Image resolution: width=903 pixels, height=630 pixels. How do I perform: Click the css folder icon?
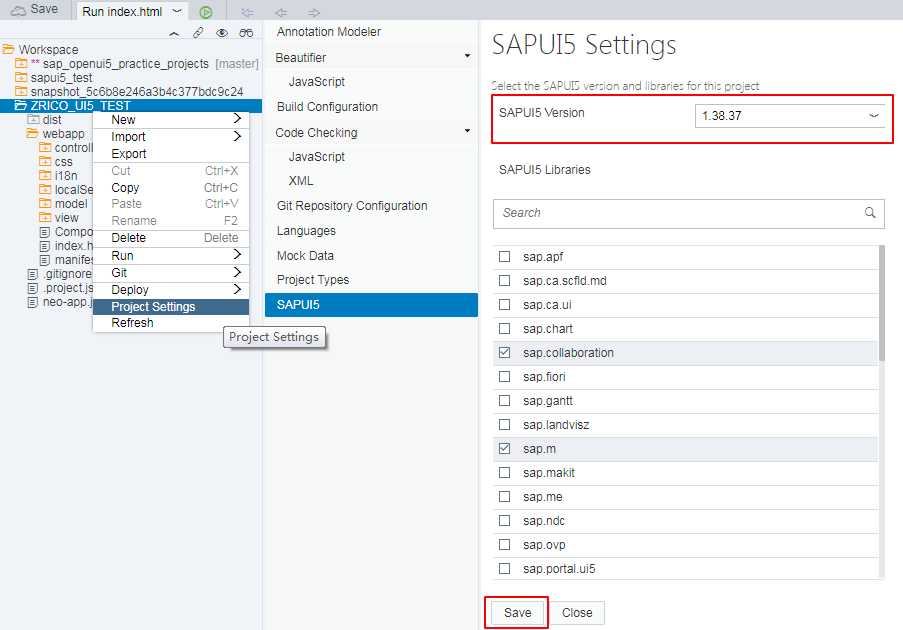[x=45, y=162]
